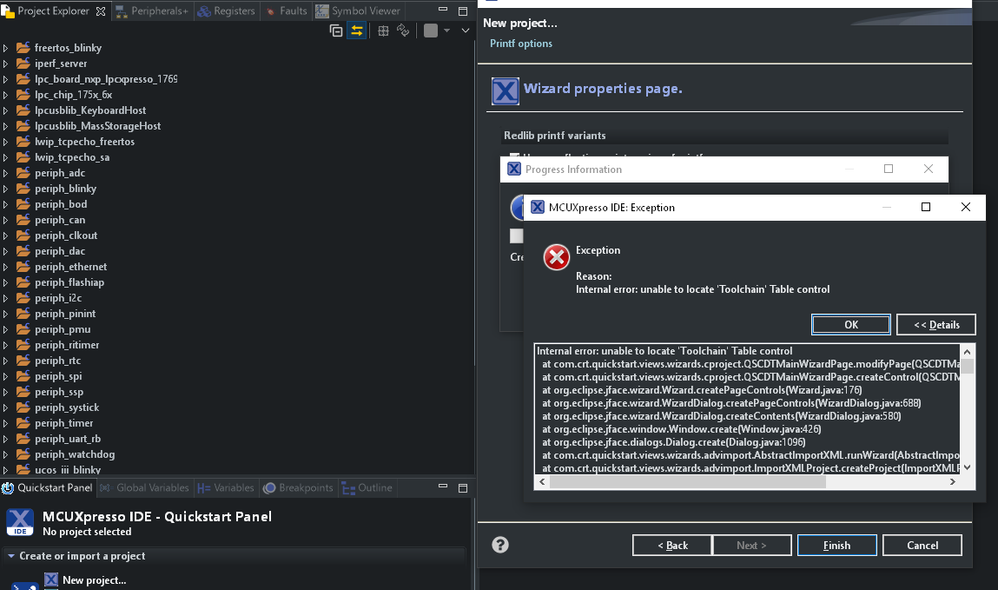Select the periph_pinint project
Viewport: 998px width, 590px height.
65,314
